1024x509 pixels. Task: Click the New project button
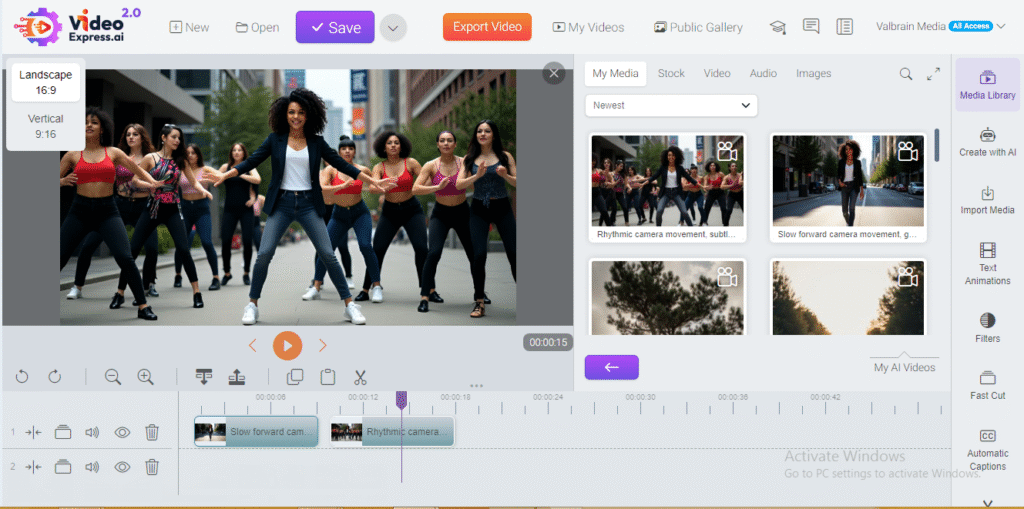(x=189, y=27)
